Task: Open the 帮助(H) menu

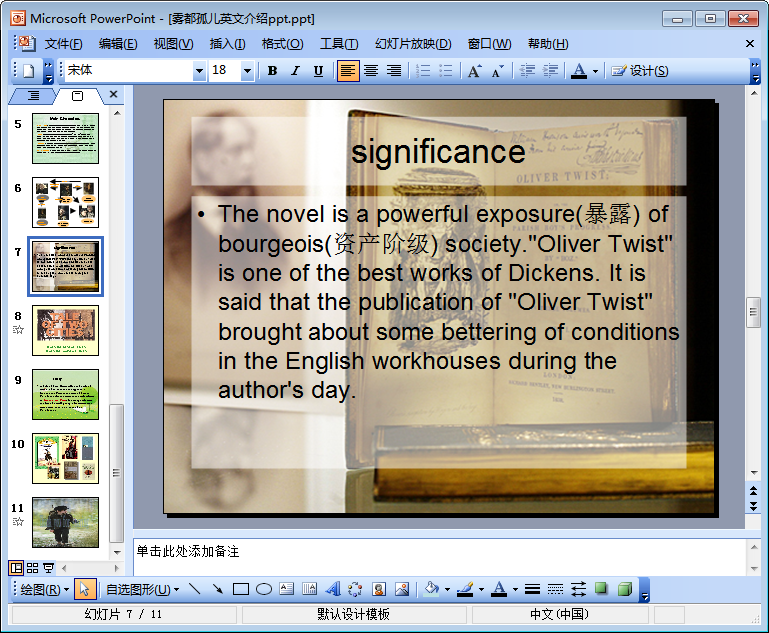Action: tap(548, 44)
